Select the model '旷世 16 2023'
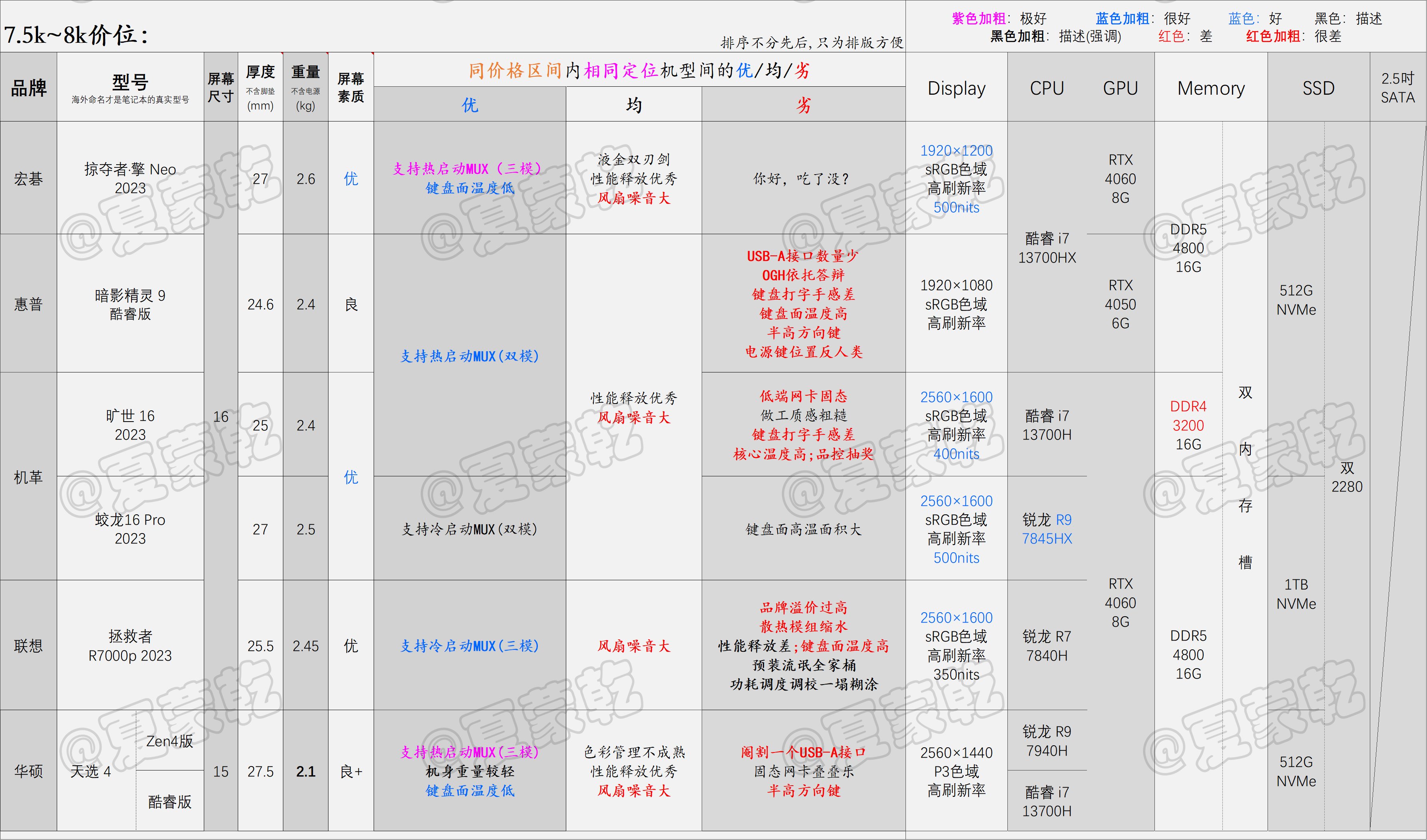The width and height of the screenshot is (1427, 840). (130, 425)
